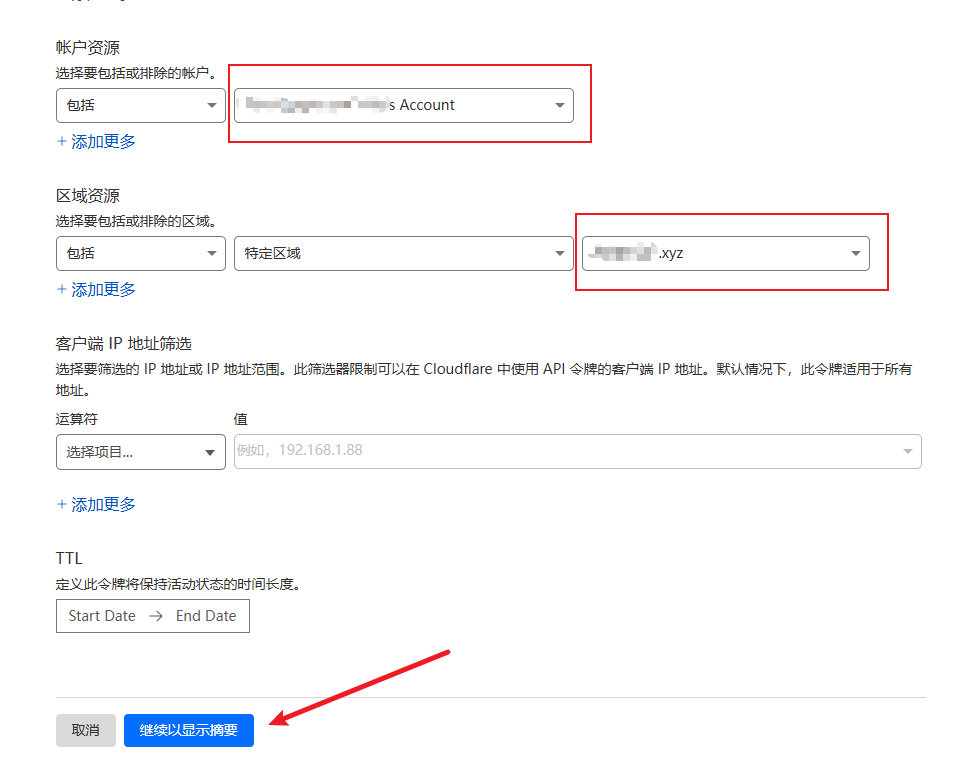The image size is (968, 783).
Task: Click the caret arrow on the .xyz zone dropdown
Action: click(x=855, y=254)
